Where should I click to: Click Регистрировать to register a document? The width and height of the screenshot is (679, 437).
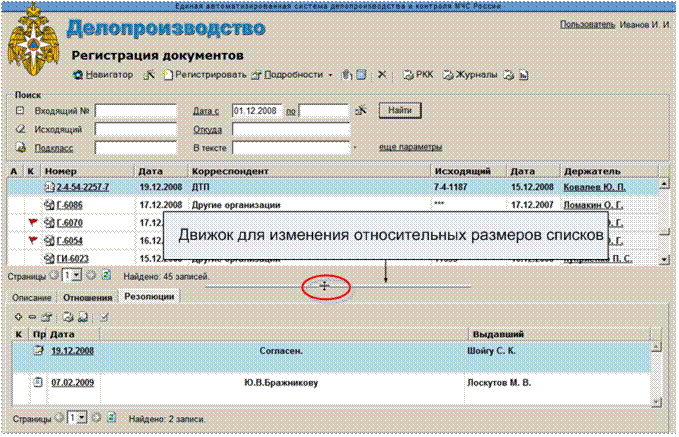pyautogui.click(x=205, y=75)
